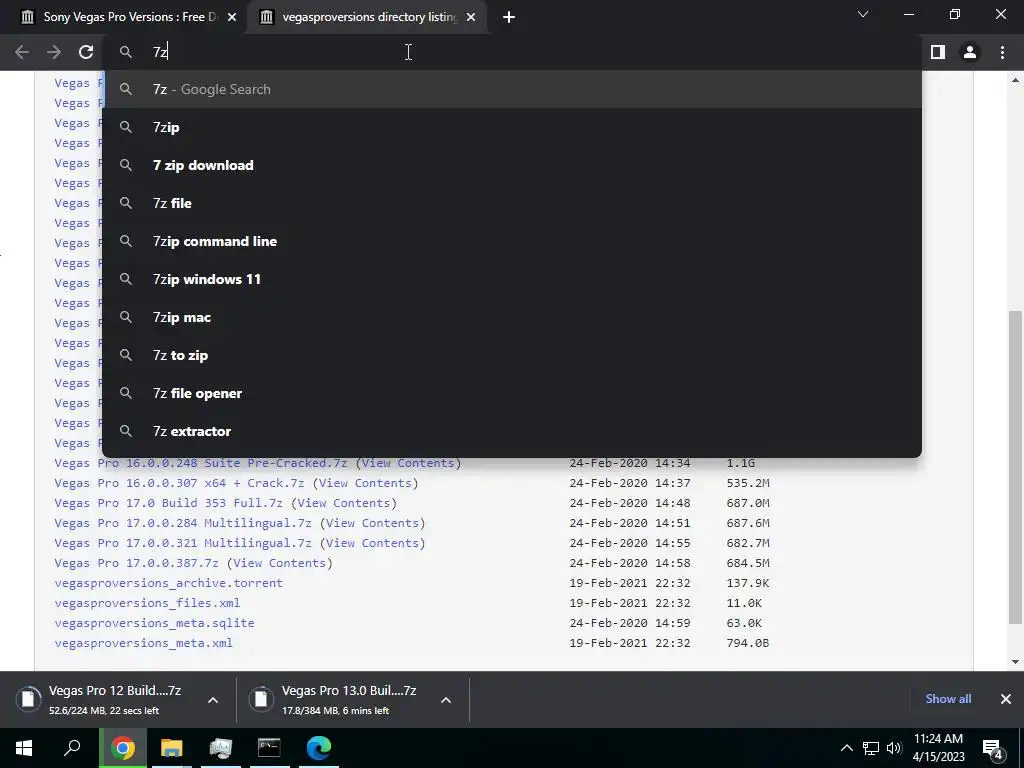View Contents of Vegas Pro 17.0.0.284
The width and height of the screenshot is (1024, 768).
click(372, 523)
